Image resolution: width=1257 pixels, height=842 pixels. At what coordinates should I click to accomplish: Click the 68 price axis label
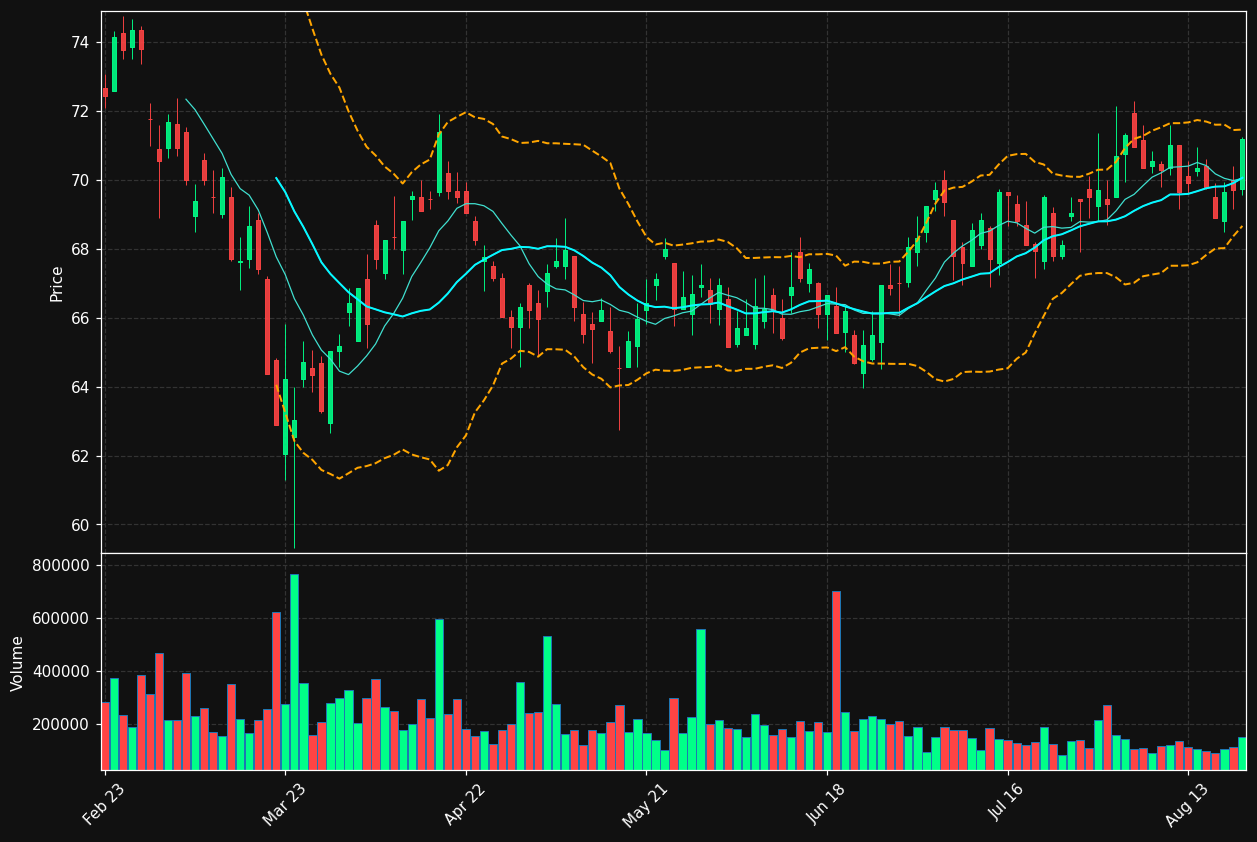tap(80, 249)
